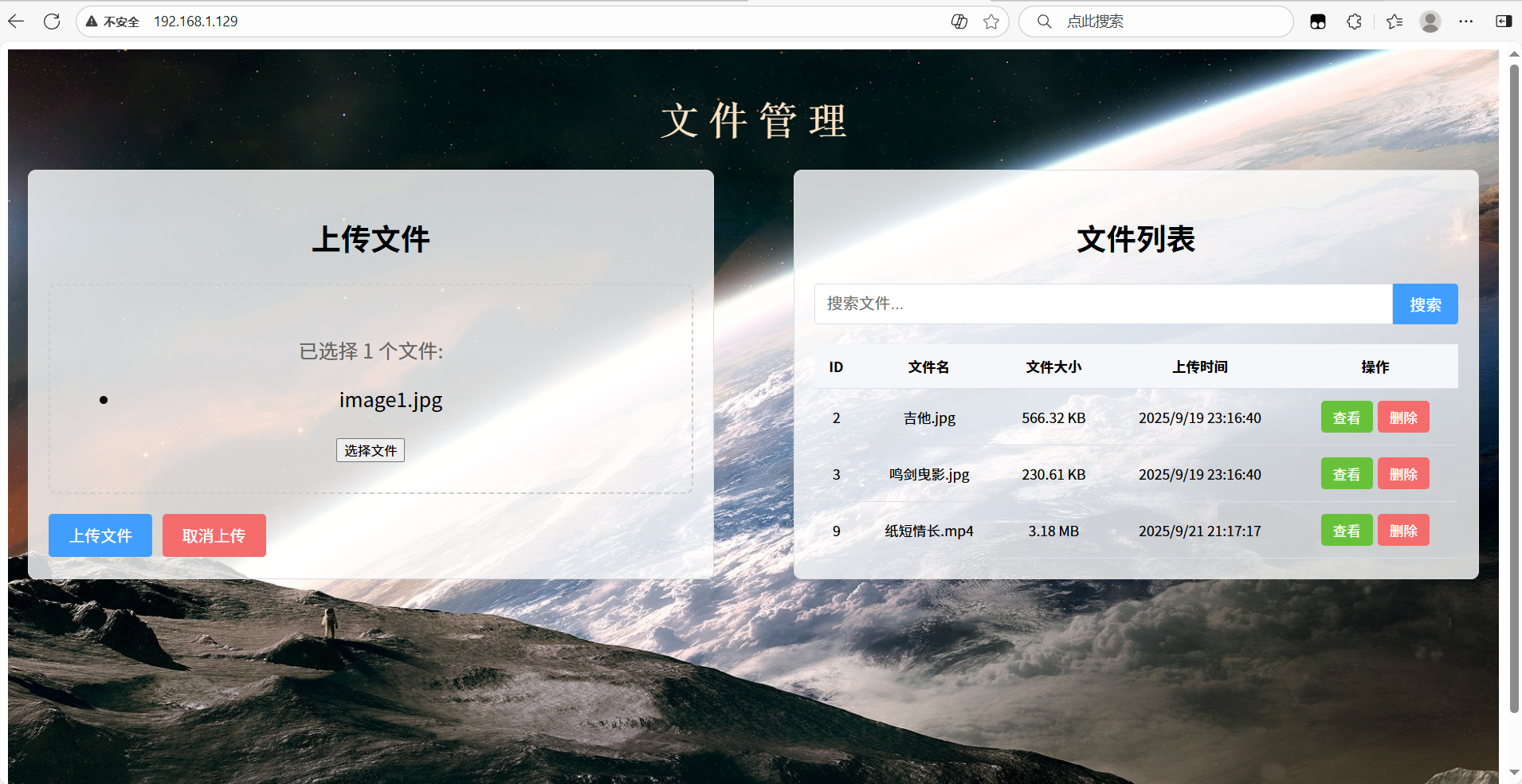Click the size value 3.18 MB
Screen dimensions: 1522x784
pos(1053,531)
